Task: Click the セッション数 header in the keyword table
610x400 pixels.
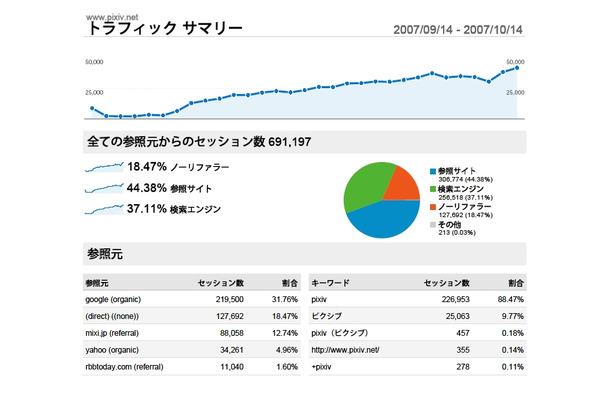Action: (x=447, y=283)
